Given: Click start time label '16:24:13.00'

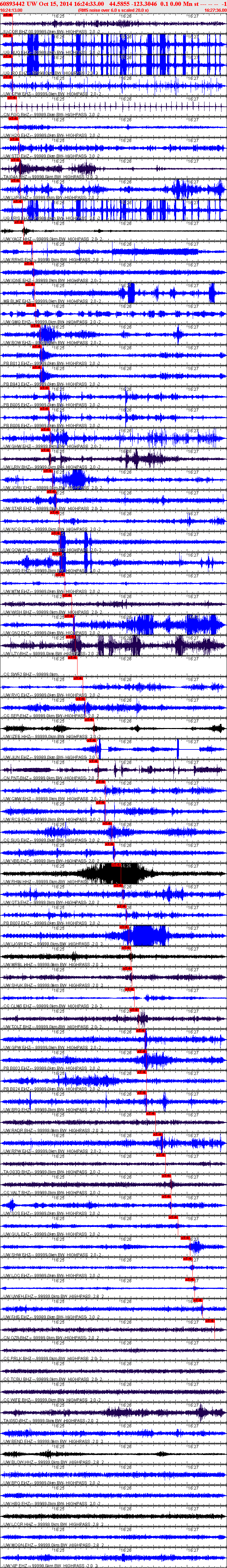Looking at the screenshot, I should (12, 10).
